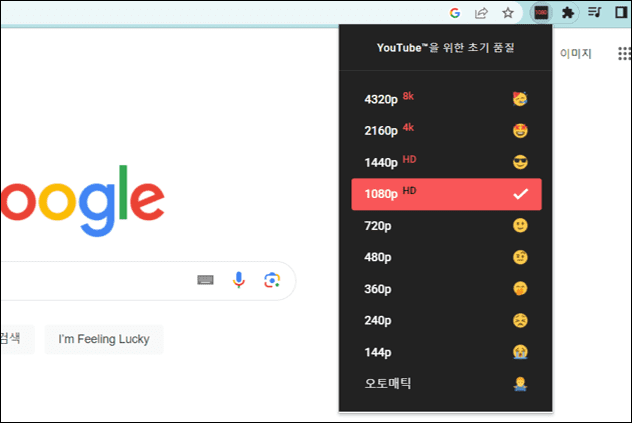Select 4320p 8k quality option

coord(446,99)
